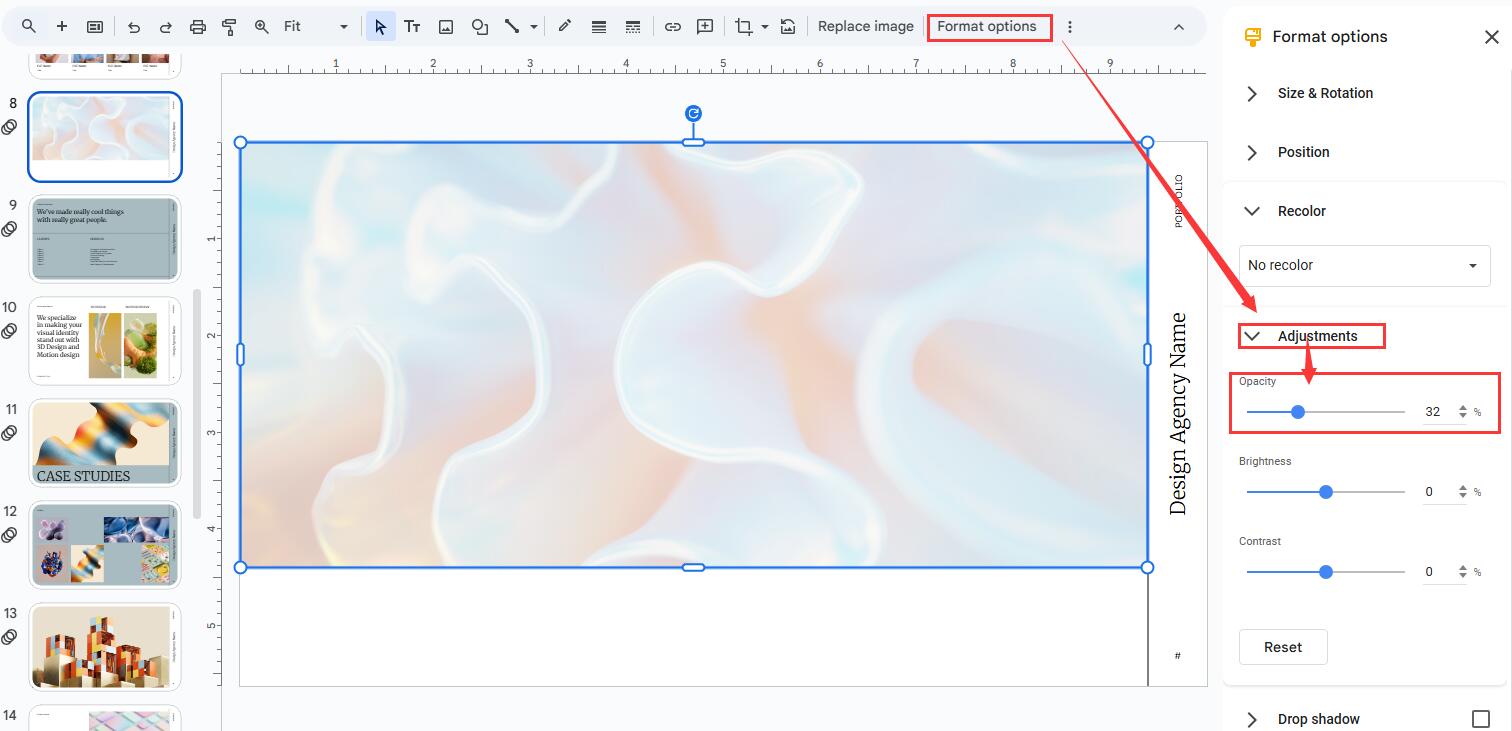Insert a link
The height and width of the screenshot is (731, 1512).
pyautogui.click(x=673, y=27)
